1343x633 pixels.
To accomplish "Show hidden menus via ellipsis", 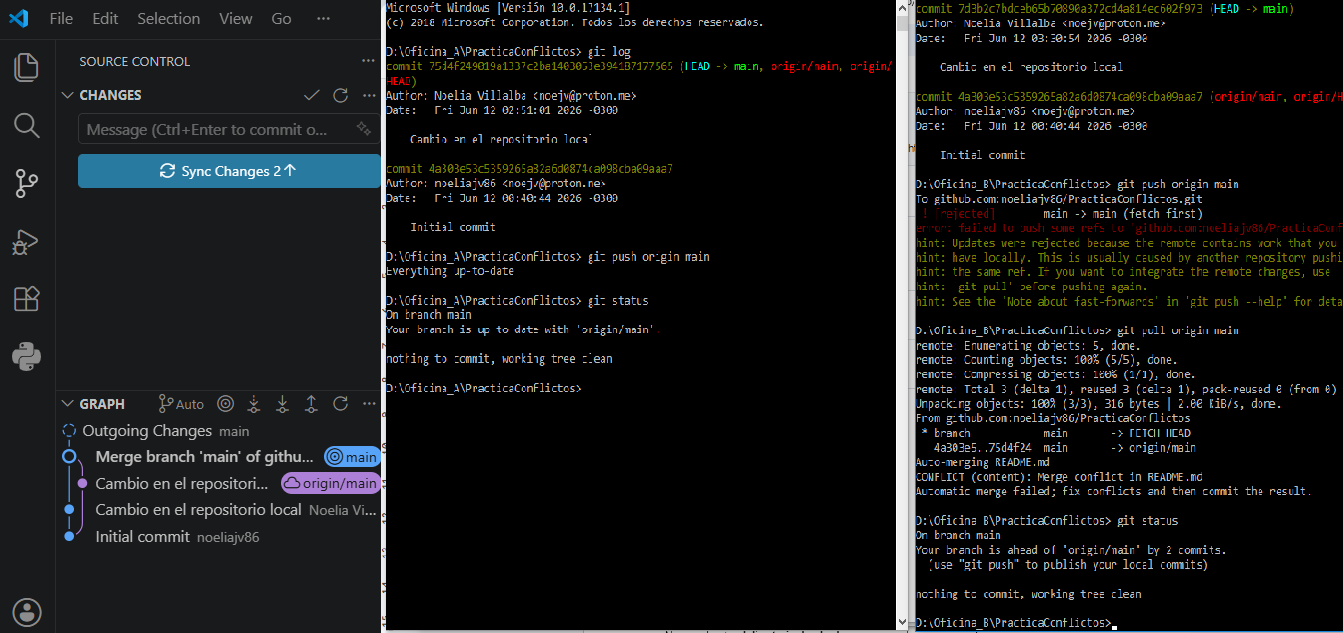I will (323, 18).
